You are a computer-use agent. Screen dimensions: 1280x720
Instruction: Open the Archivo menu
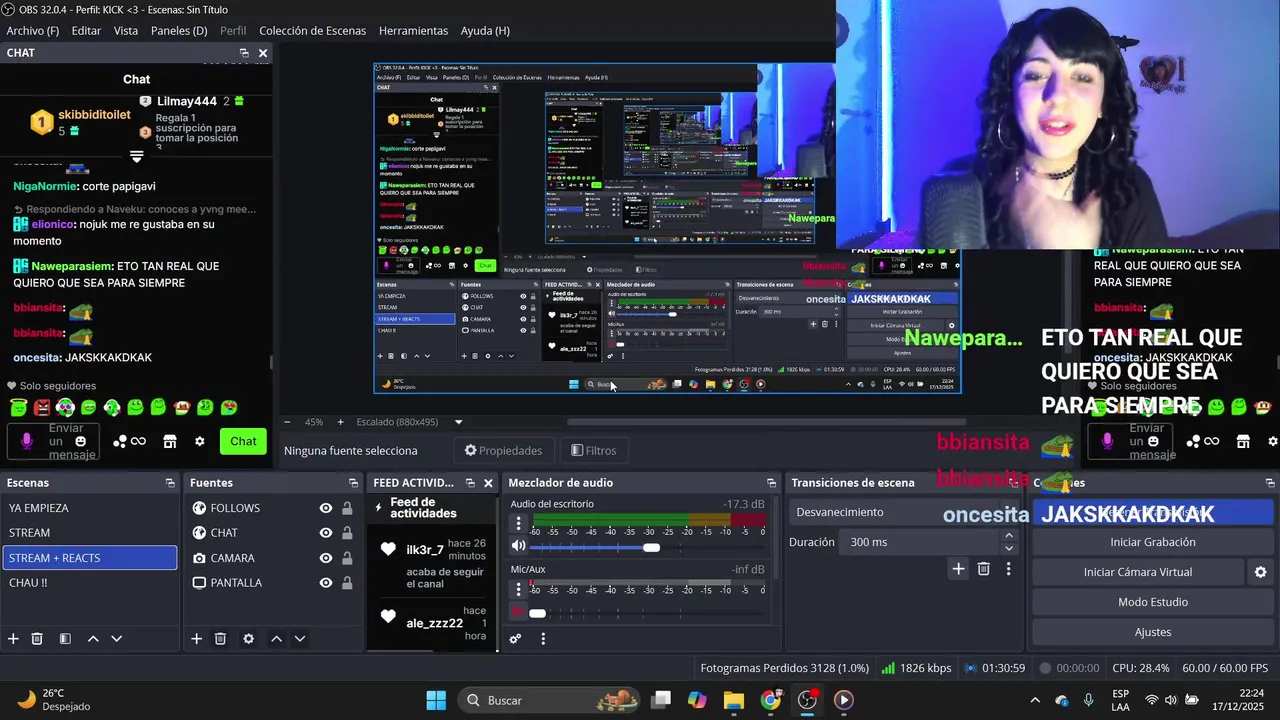(x=33, y=31)
